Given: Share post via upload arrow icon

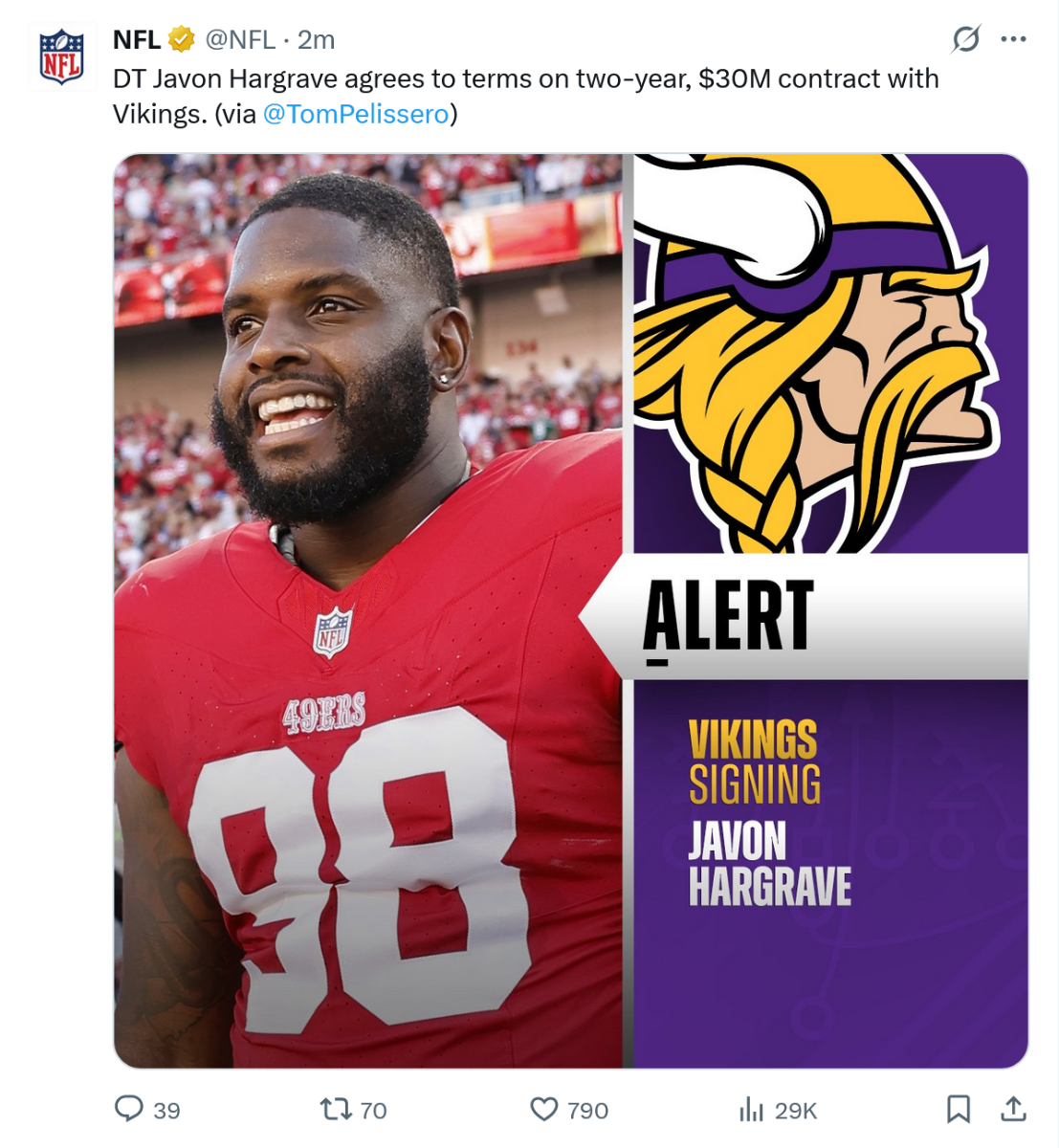Looking at the screenshot, I should click(1013, 1109).
